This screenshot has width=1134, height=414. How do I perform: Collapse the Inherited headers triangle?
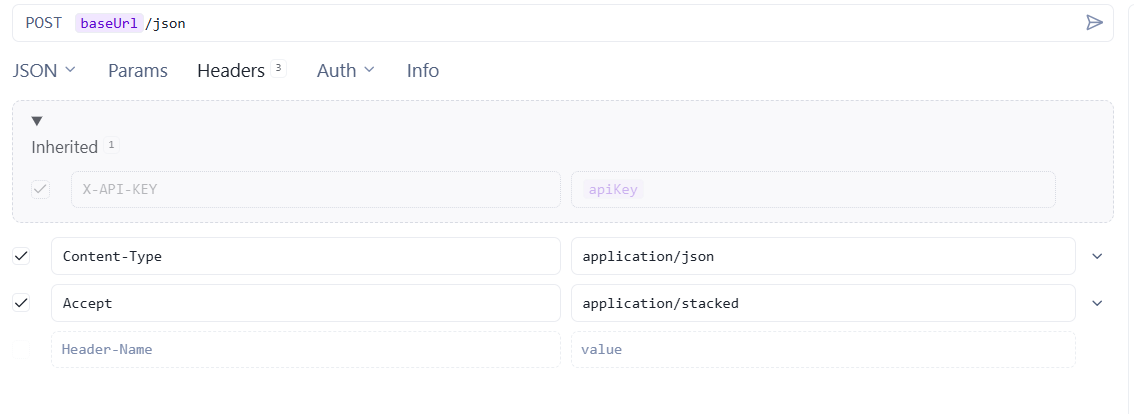coord(37,121)
